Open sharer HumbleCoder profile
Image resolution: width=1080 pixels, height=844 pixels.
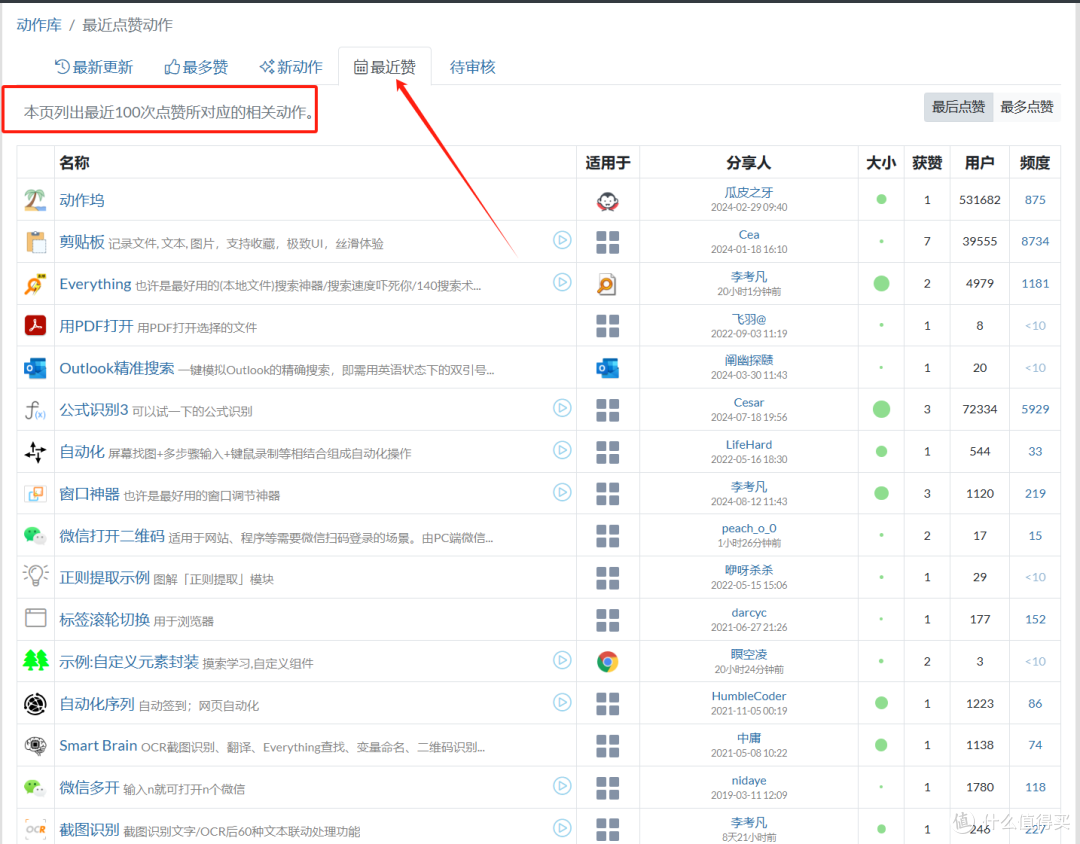[x=749, y=696]
